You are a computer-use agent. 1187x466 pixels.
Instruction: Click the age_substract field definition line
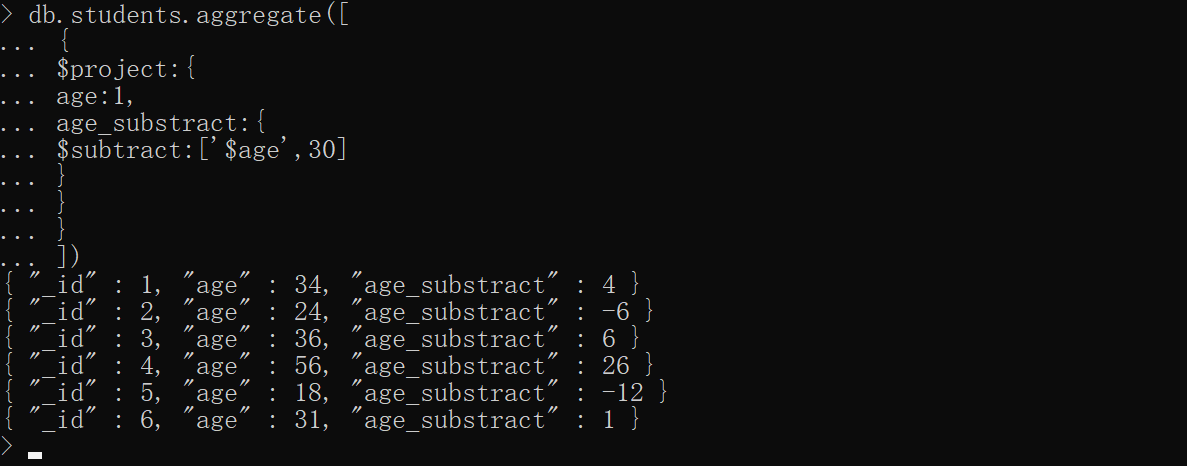[160, 124]
